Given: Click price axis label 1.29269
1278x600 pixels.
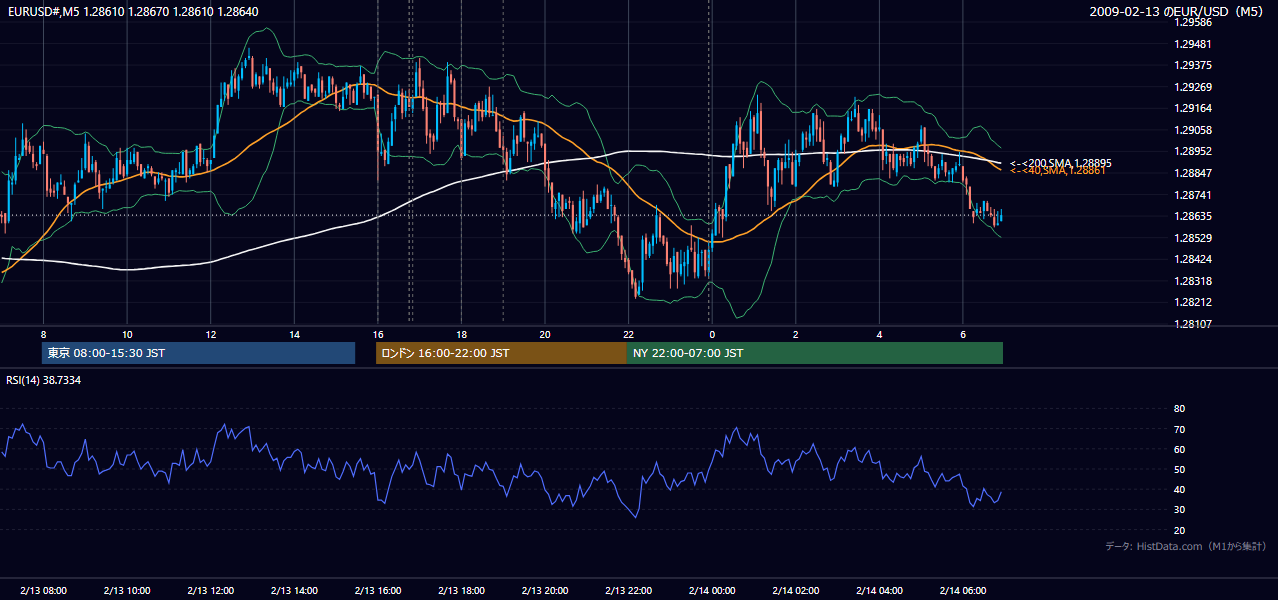Looking at the screenshot, I should (x=1192, y=87).
